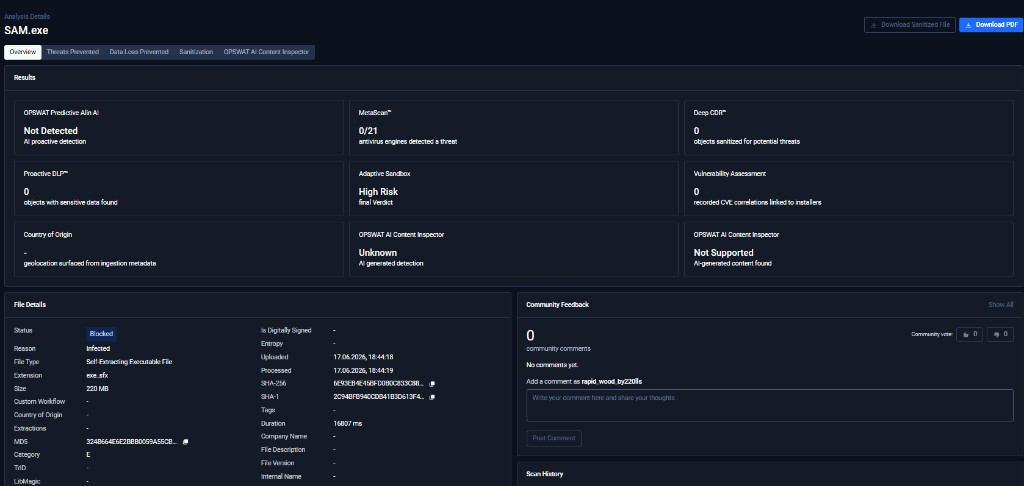This screenshot has height=486, width=1024.
Task: Click the Custom Workflow label
Action: coord(39,401)
